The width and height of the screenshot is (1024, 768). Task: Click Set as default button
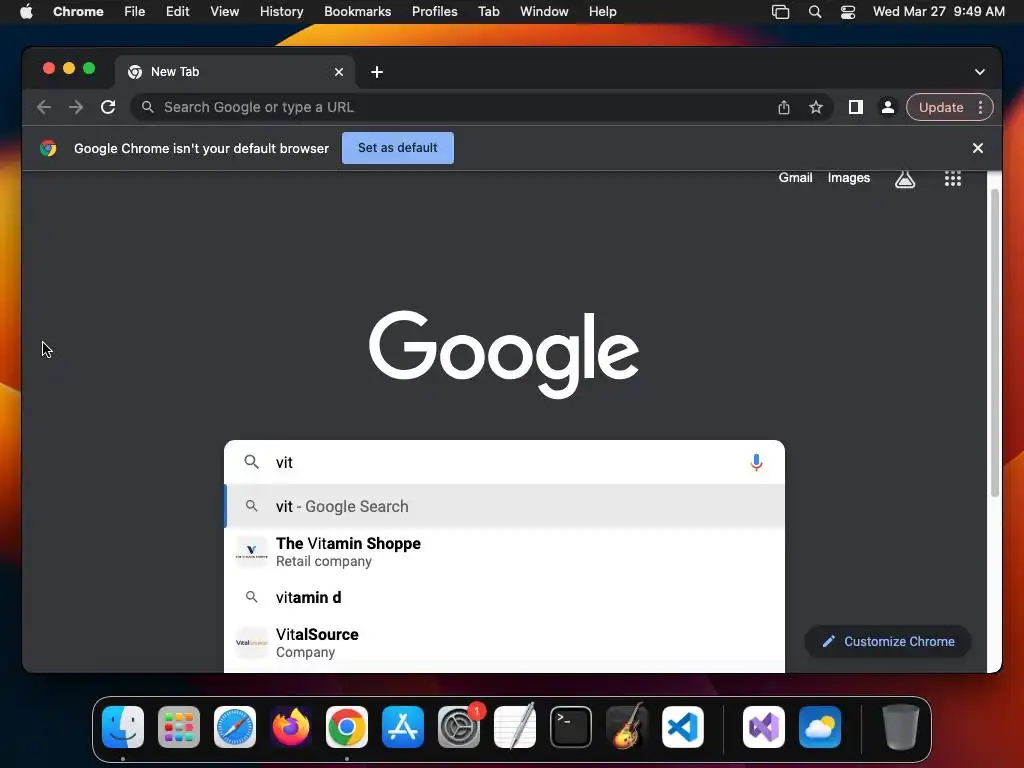tap(398, 148)
